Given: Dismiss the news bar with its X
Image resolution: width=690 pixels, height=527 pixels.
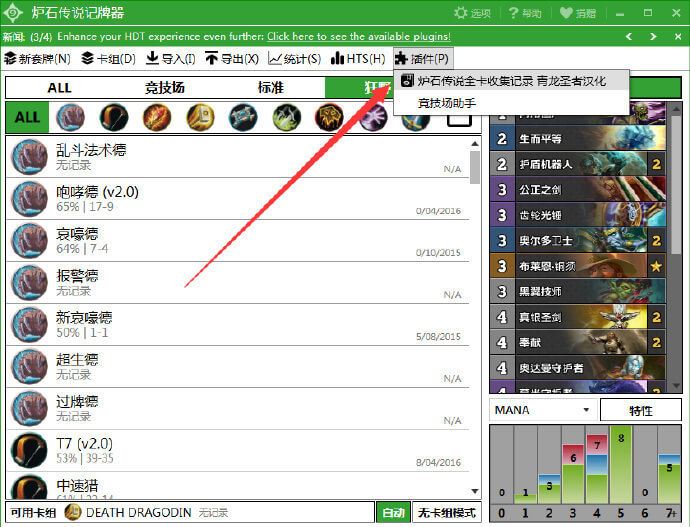Looking at the screenshot, I should tap(678, 37).
